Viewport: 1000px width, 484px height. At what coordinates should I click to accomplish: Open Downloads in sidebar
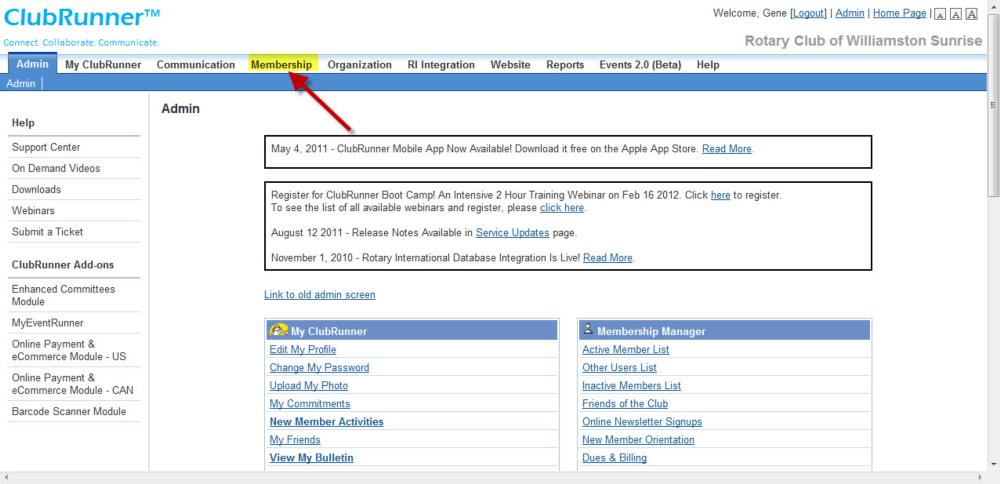pos(36,189)
